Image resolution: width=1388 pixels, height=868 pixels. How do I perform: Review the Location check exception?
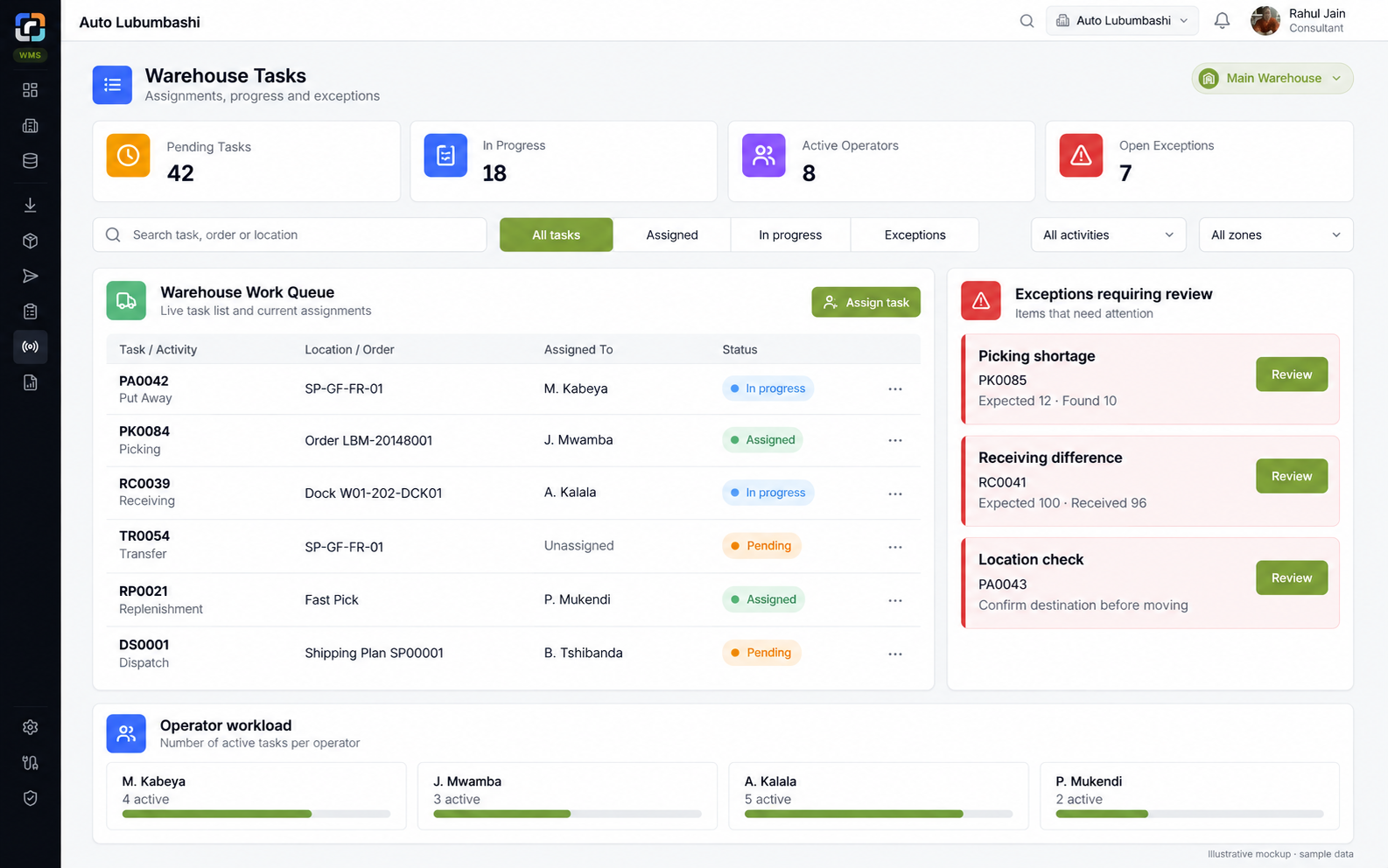point(1292,577)
